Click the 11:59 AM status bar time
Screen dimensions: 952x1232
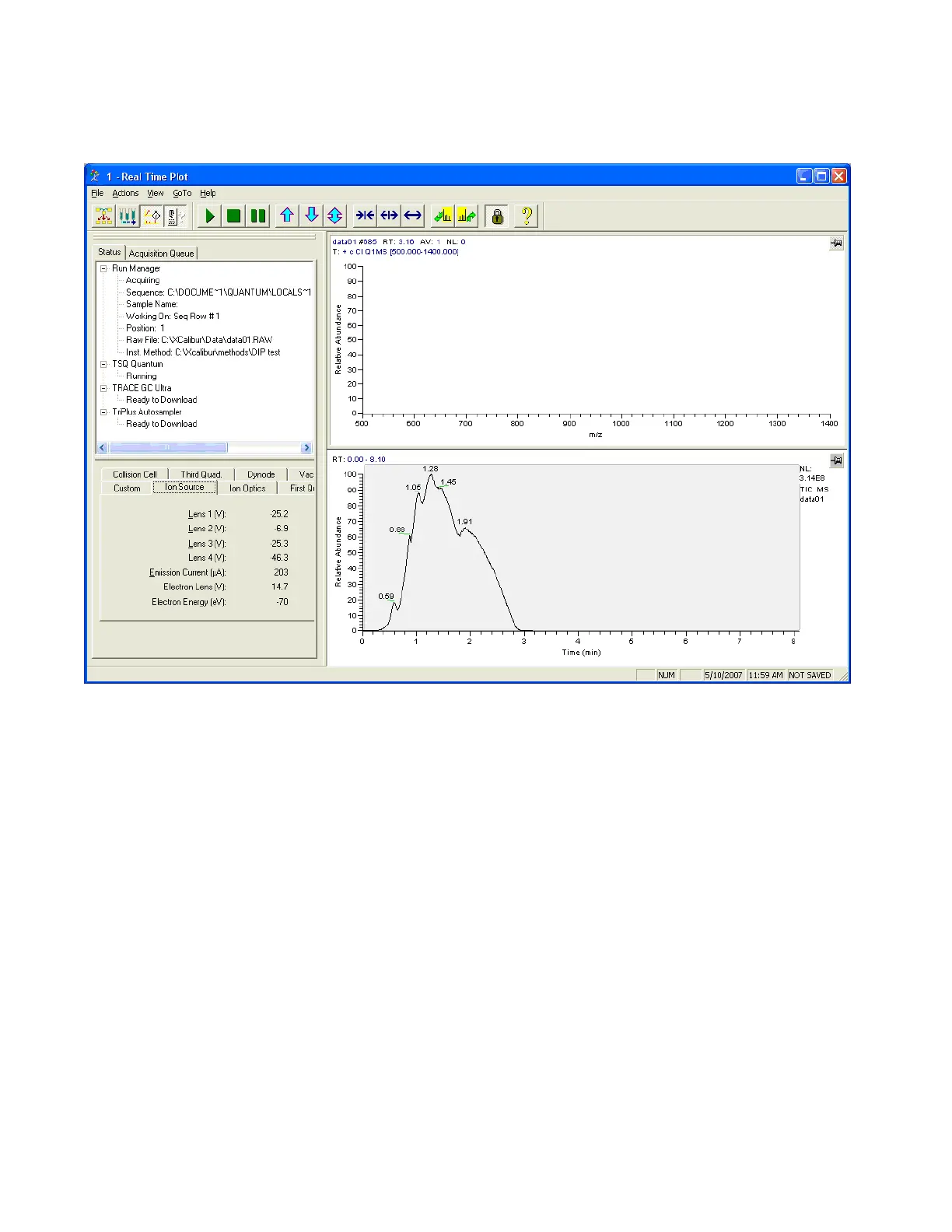[x=766, y=675]
